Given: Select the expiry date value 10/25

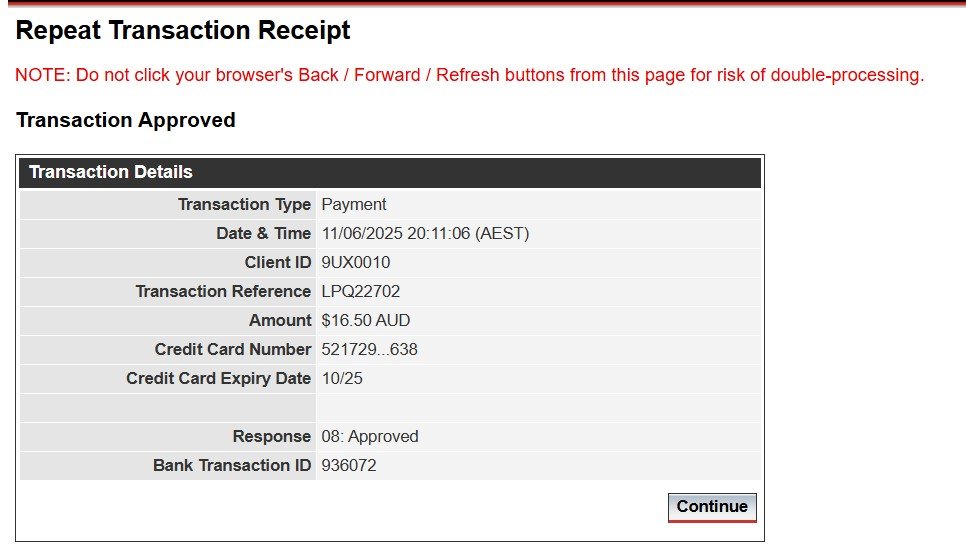Looking at the screenshot, I should click(342, 378).
